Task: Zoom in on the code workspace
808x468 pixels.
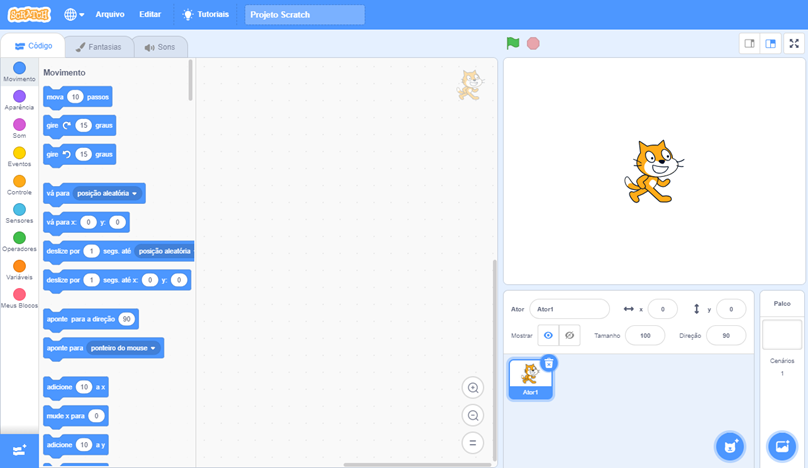Action: click(473, 388)
